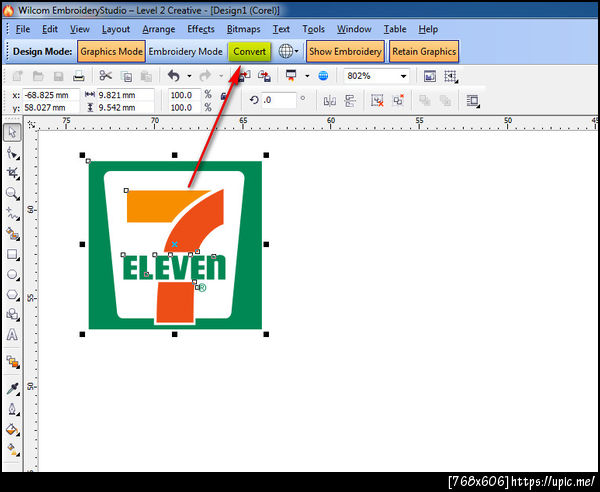Select the Shape edit tool
Image resolution: width=600 pixels, height=492 pixels.
(x=12, y=153)
